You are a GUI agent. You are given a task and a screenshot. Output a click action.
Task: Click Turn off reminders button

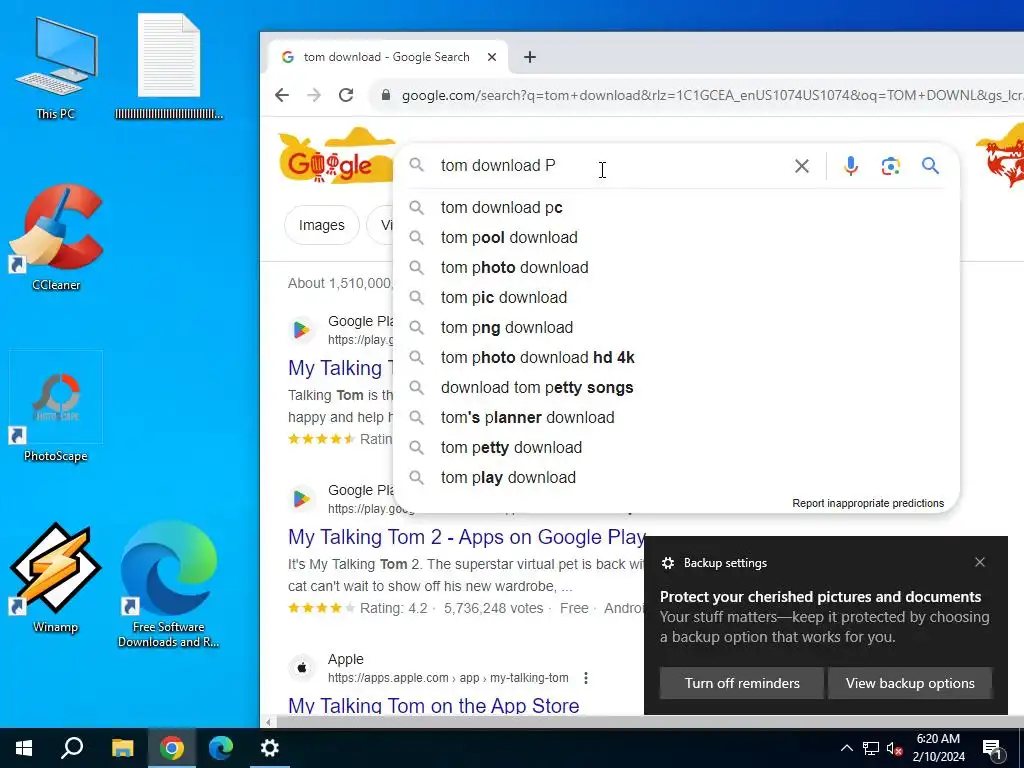(x=742, y=683)
